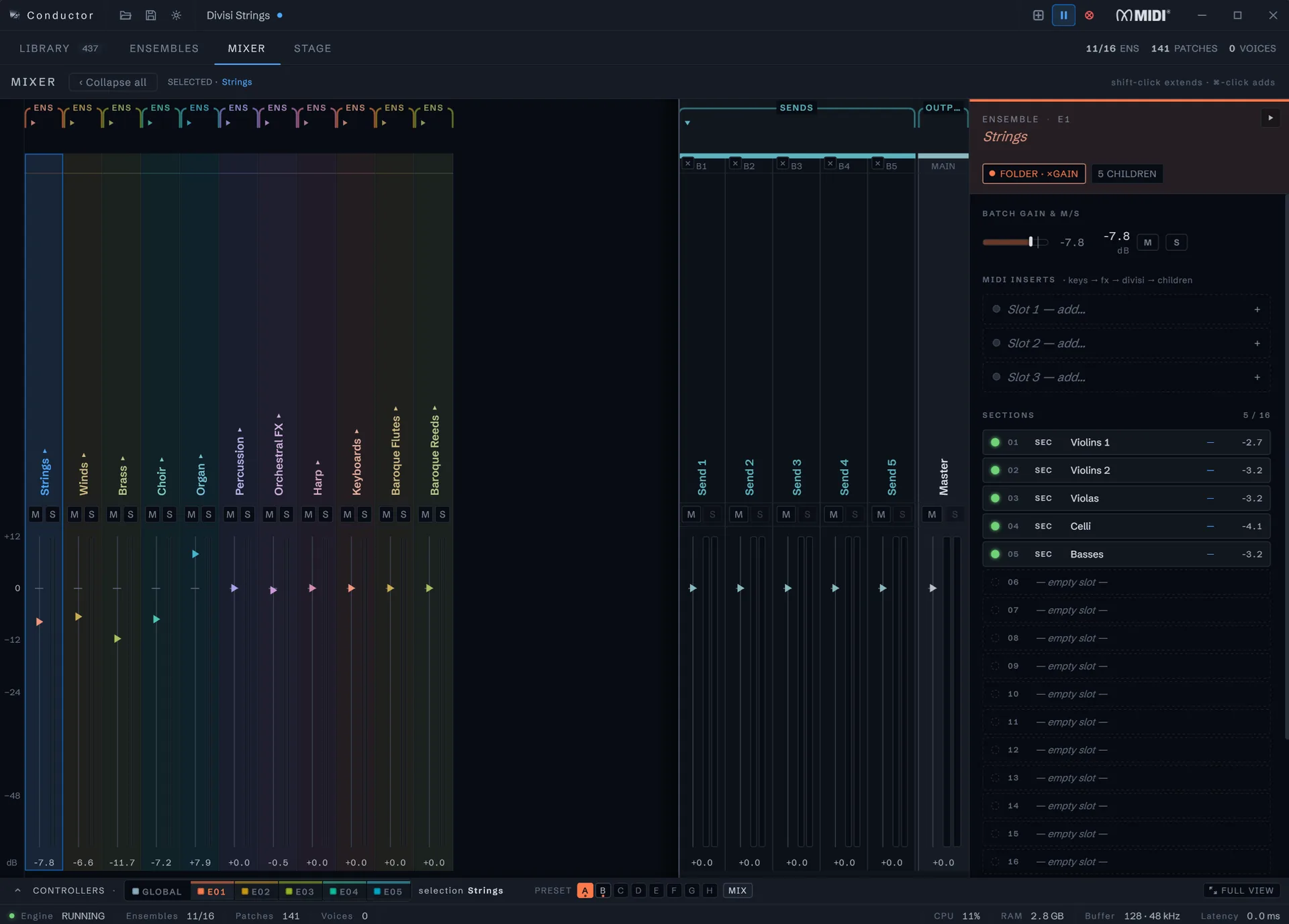Click the Organ fader arrow marker
Image resolution: width=1289 pixels, height=924 pixels.
click(195, 554)
